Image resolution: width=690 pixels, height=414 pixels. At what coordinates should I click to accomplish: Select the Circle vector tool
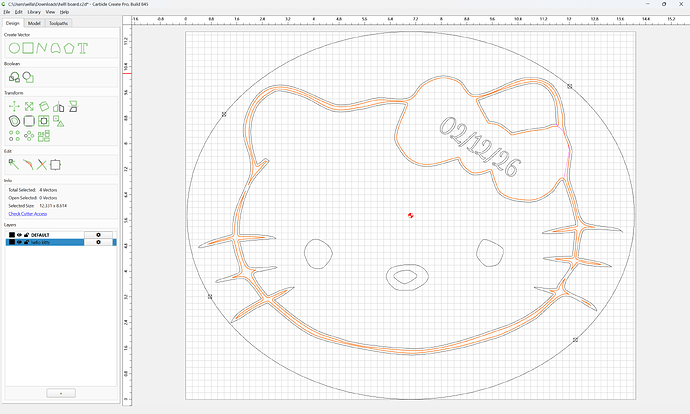click(14, 48)
